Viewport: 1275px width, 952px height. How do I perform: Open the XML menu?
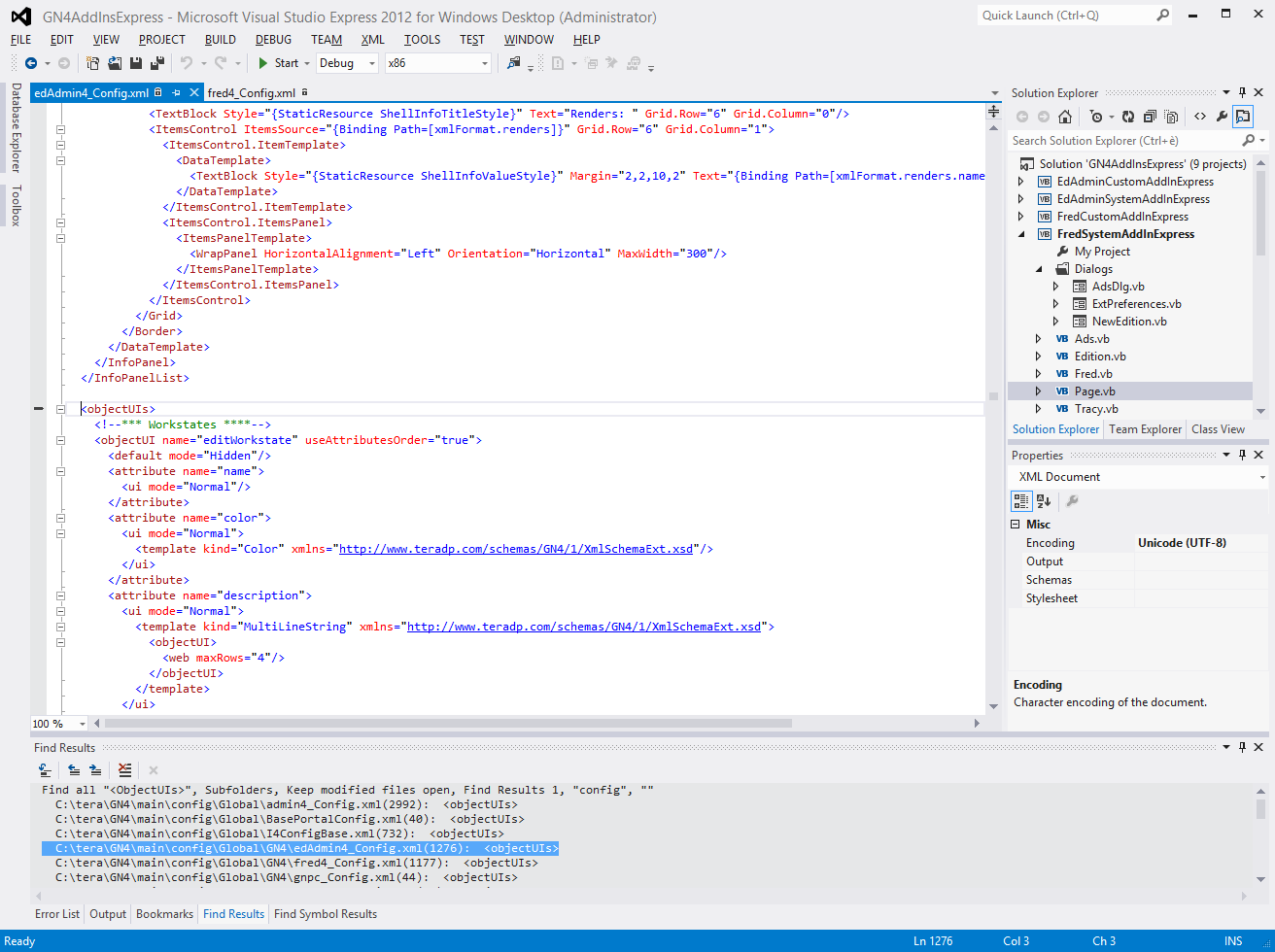tap(373, 40)
